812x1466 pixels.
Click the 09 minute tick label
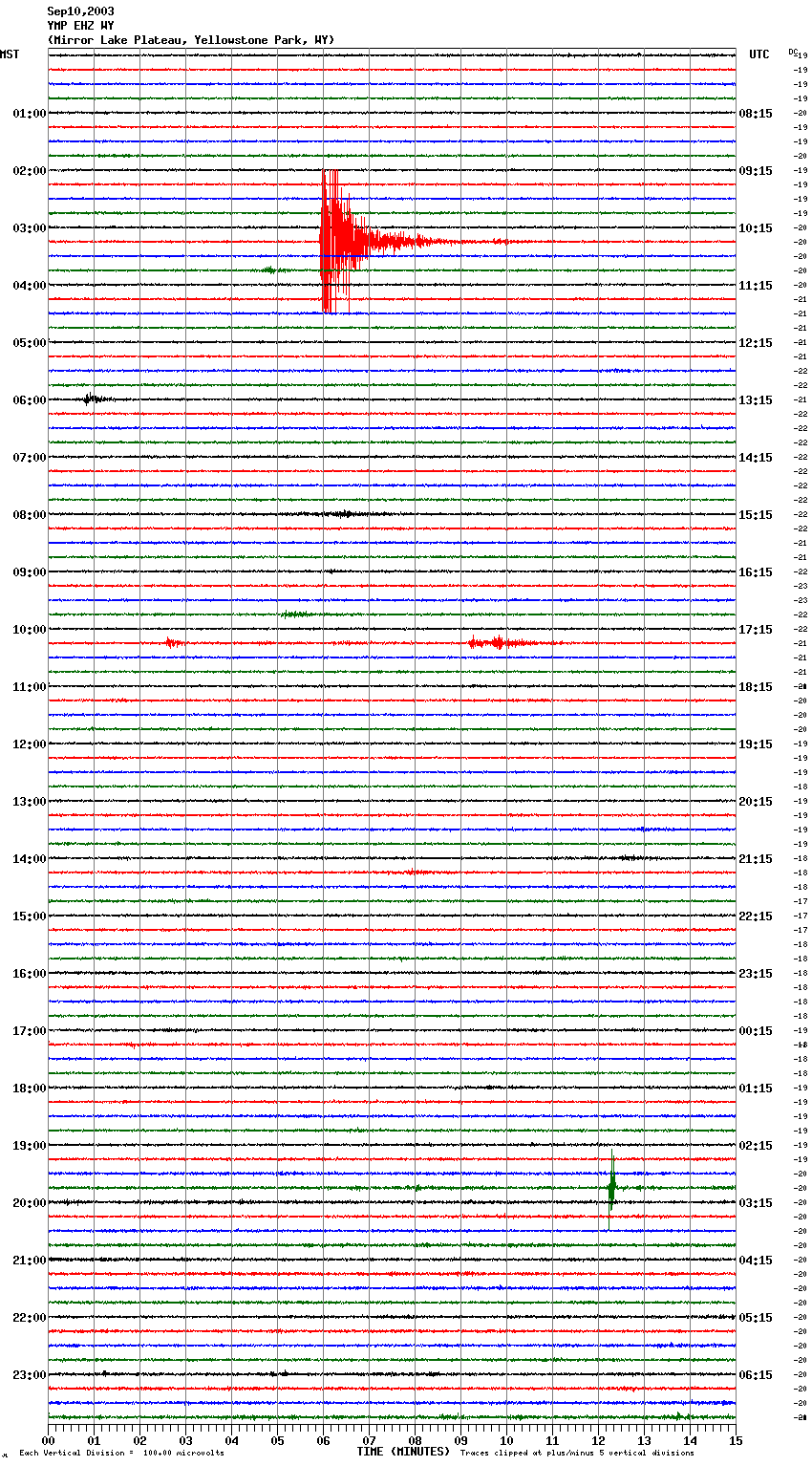tap(460, 1440)
